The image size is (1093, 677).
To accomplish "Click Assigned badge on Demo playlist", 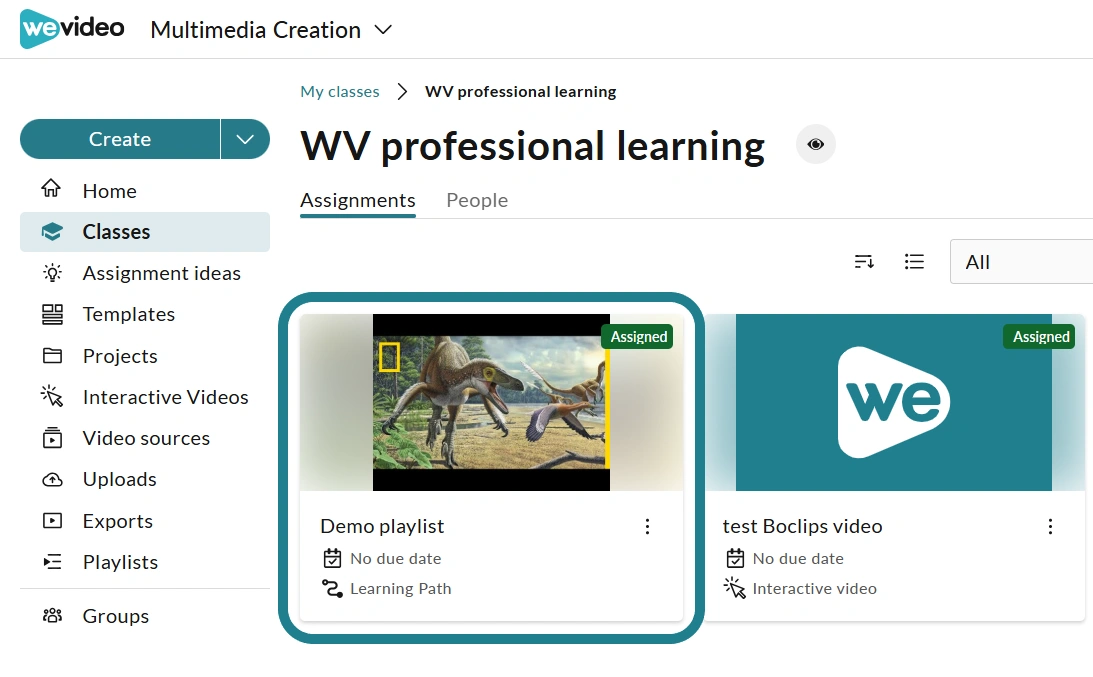I will (x=639, y=337).
